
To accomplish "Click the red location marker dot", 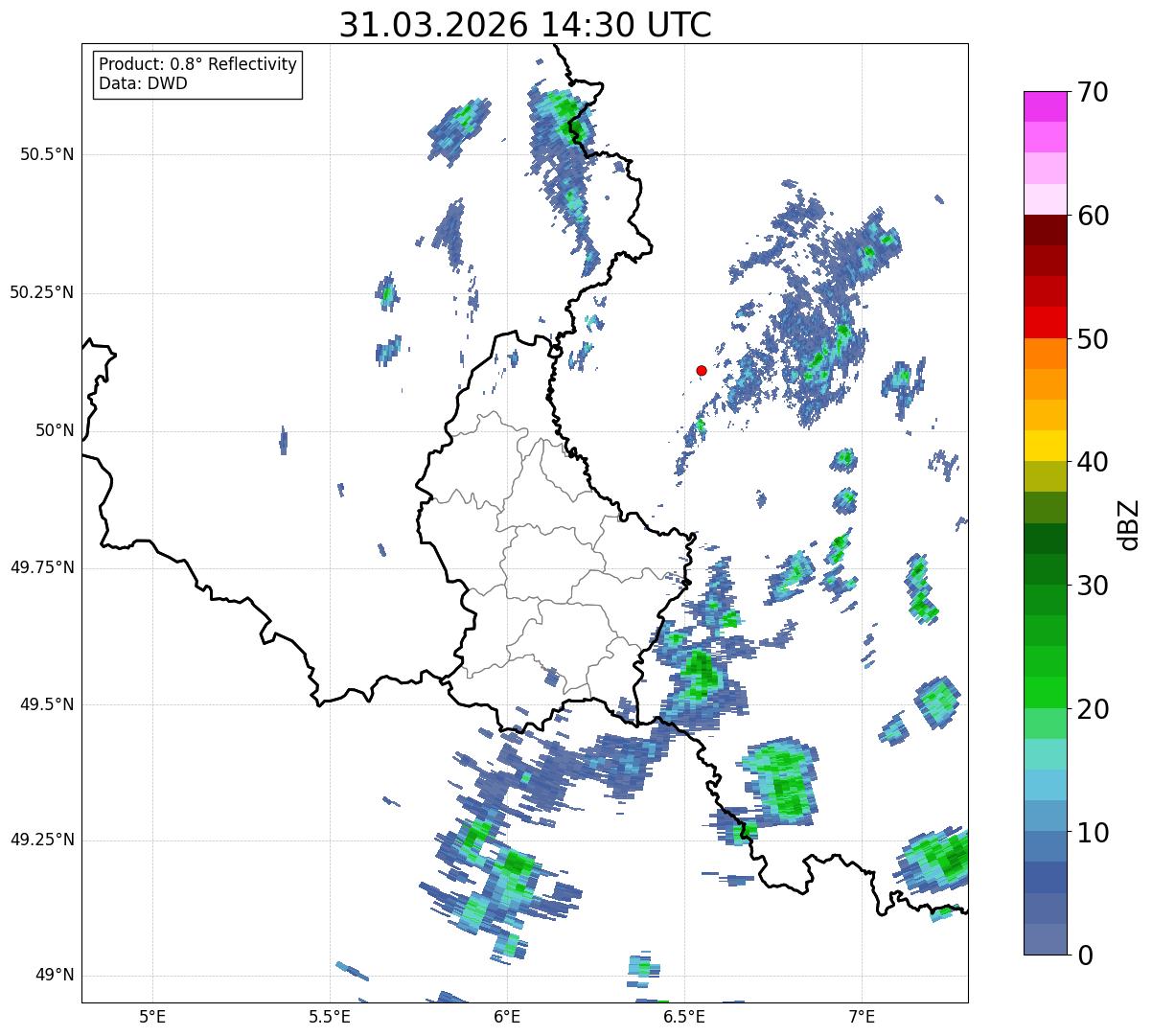I will (702, 370).
